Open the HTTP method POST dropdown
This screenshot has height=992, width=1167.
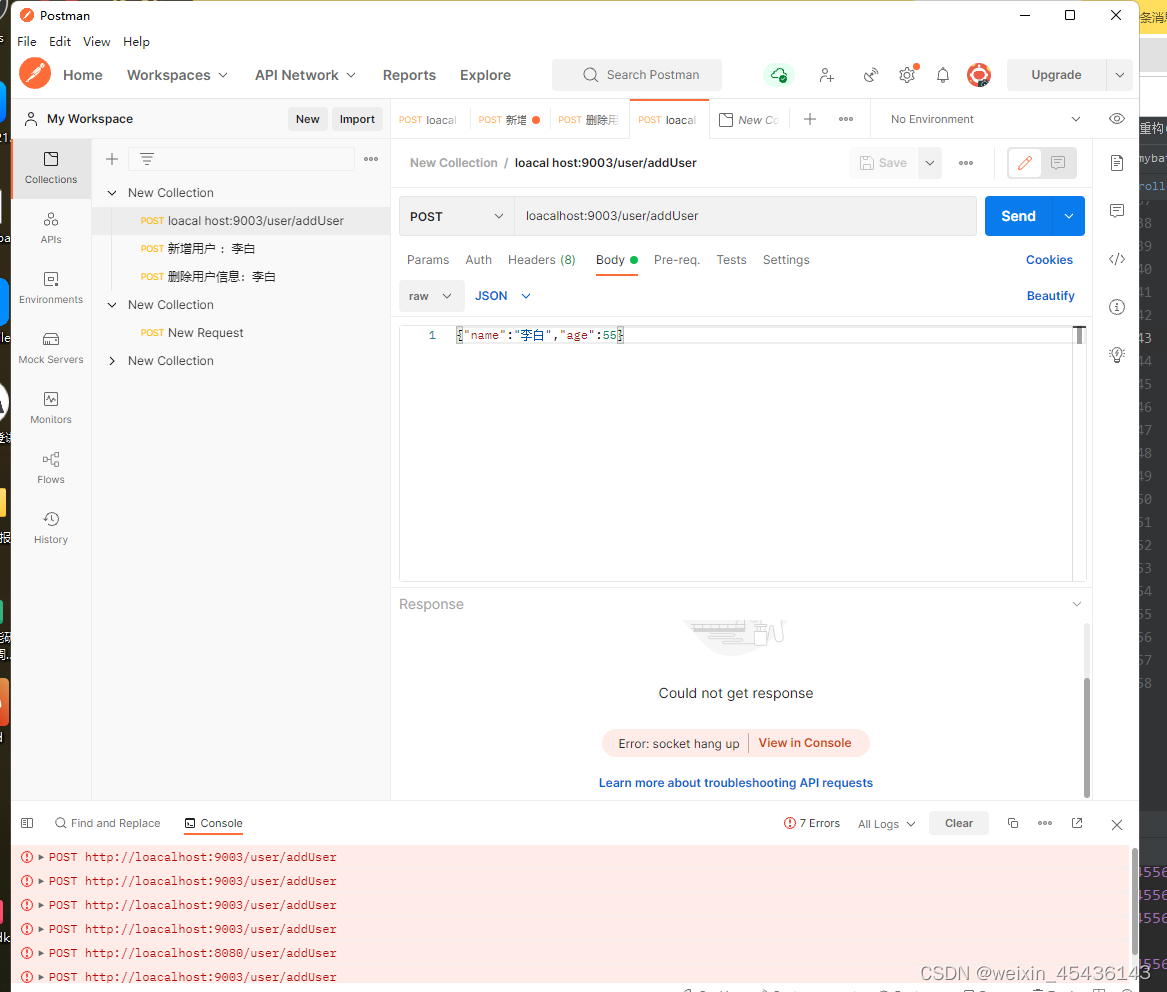pos(456,217)
